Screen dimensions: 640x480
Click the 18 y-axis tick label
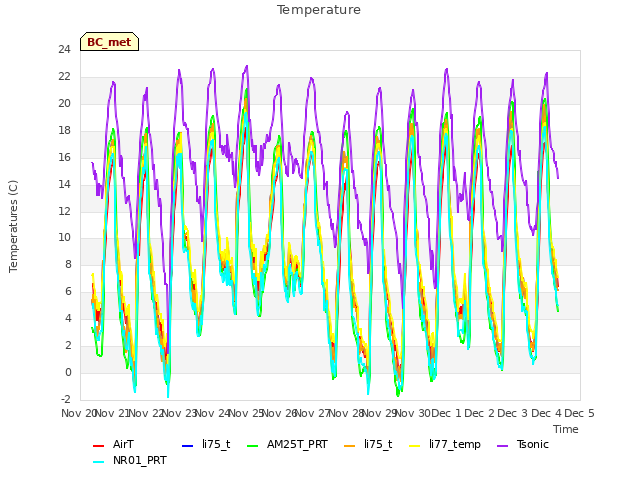click(64, 130)
